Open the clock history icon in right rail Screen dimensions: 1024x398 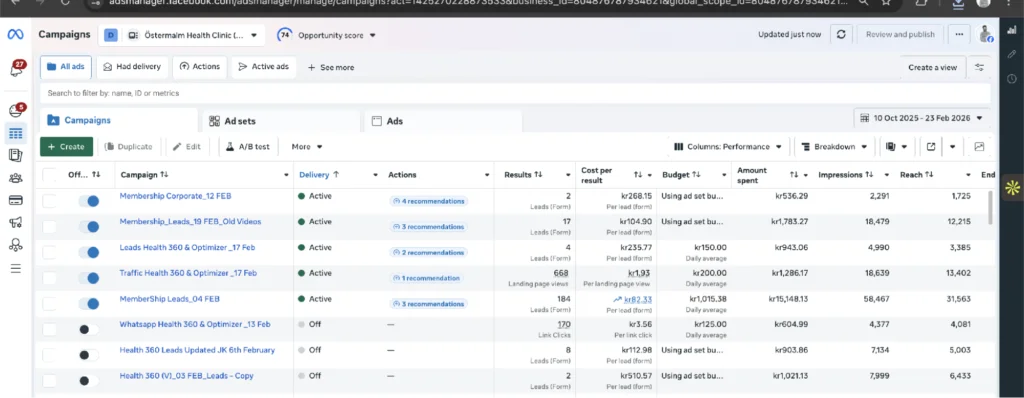coord(1012,78)
